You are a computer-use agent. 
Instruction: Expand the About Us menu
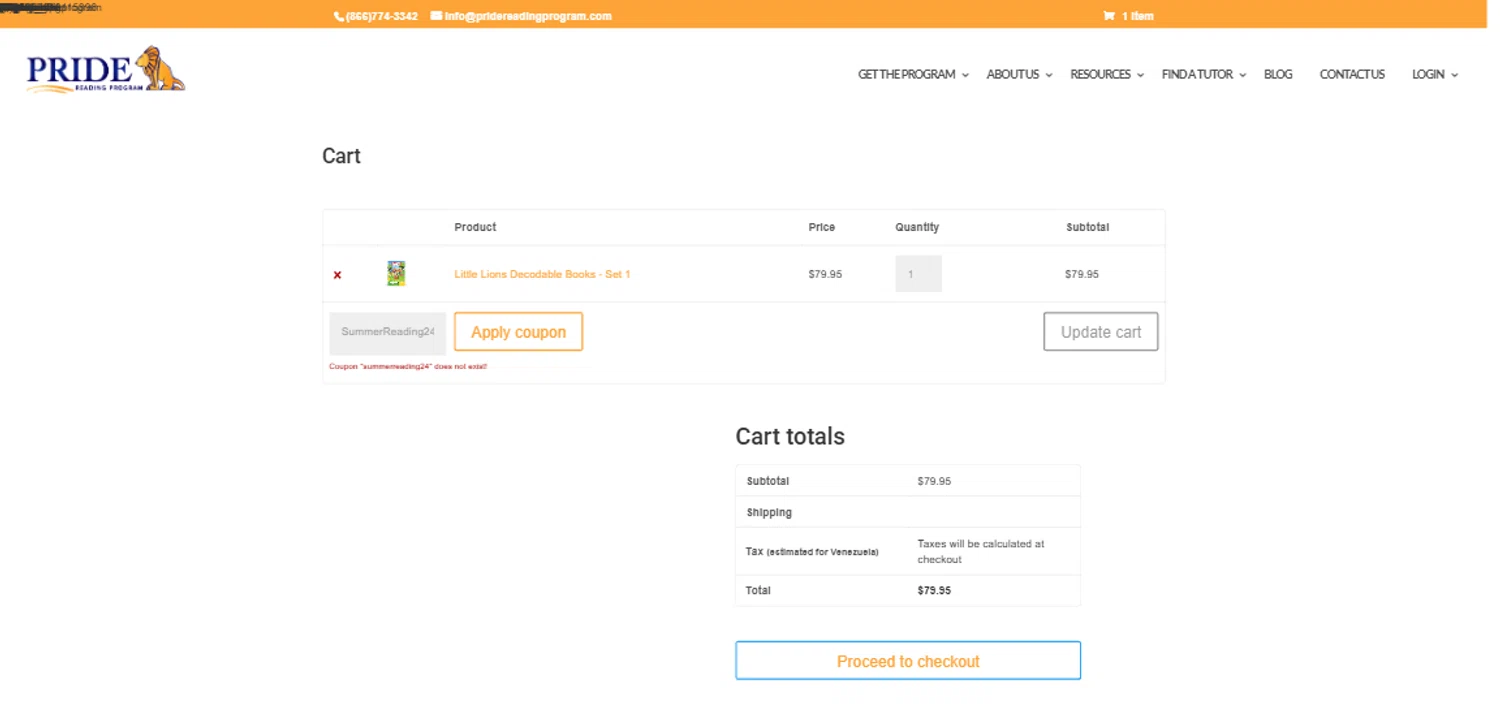(1019, 74)
